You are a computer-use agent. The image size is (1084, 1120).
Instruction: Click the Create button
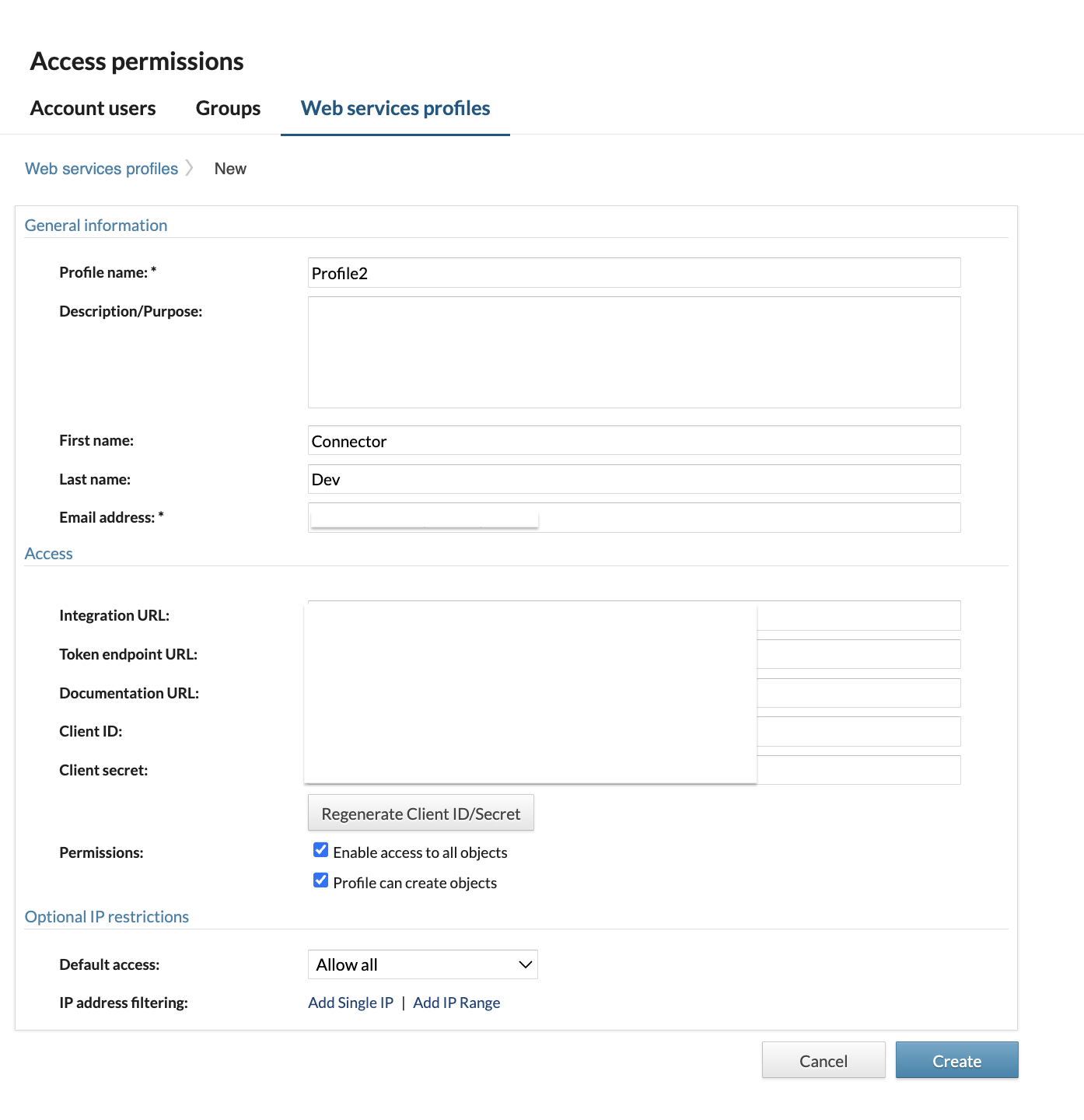(x=956, y=1059)
